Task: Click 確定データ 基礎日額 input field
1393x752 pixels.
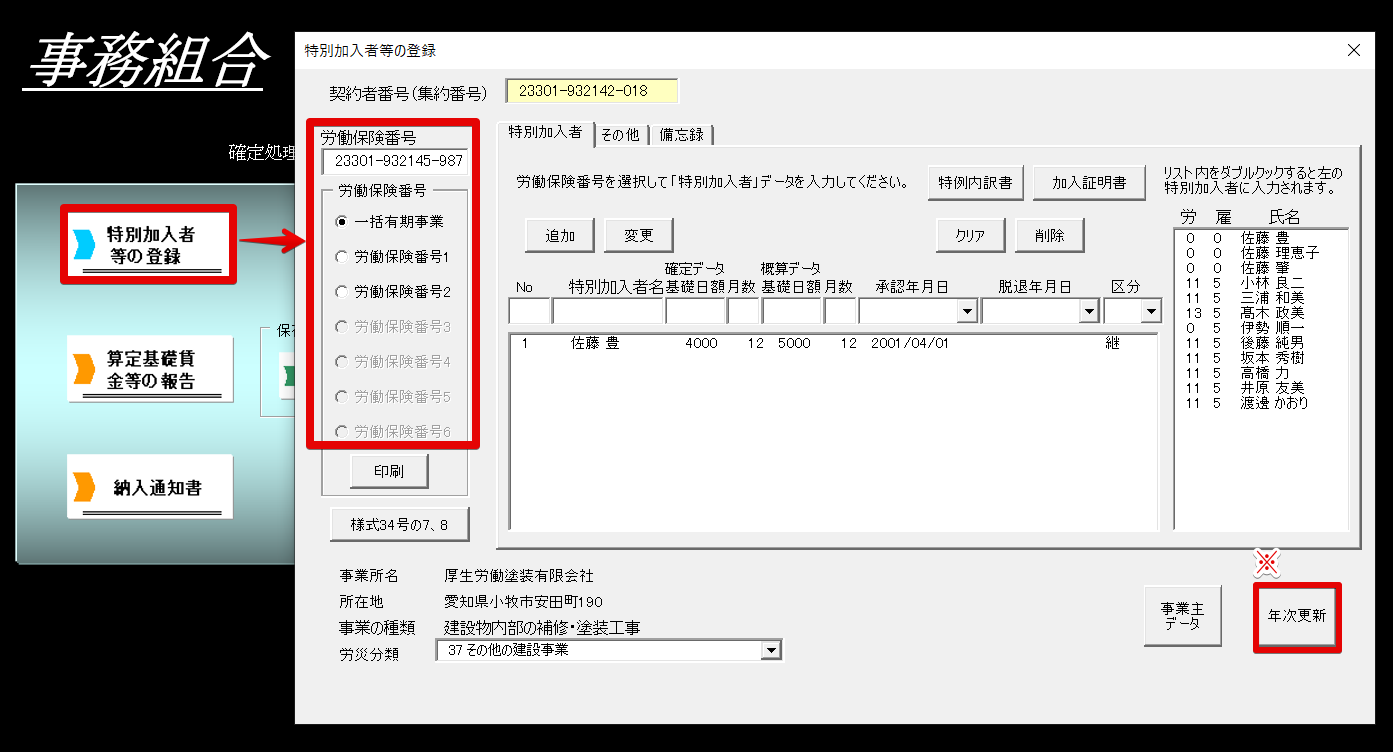Action: pos(695,312)
